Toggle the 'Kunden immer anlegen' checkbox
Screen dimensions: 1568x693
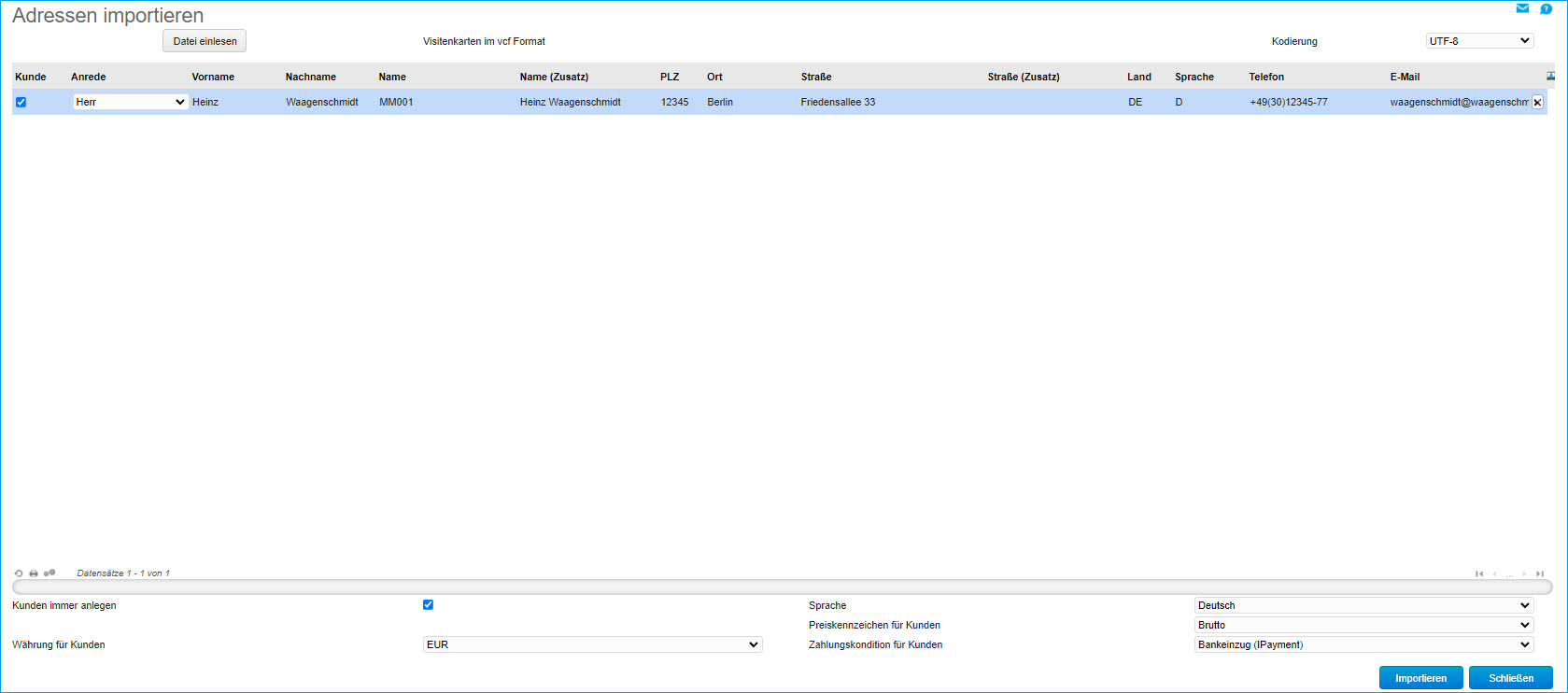(x=428, y=605)
